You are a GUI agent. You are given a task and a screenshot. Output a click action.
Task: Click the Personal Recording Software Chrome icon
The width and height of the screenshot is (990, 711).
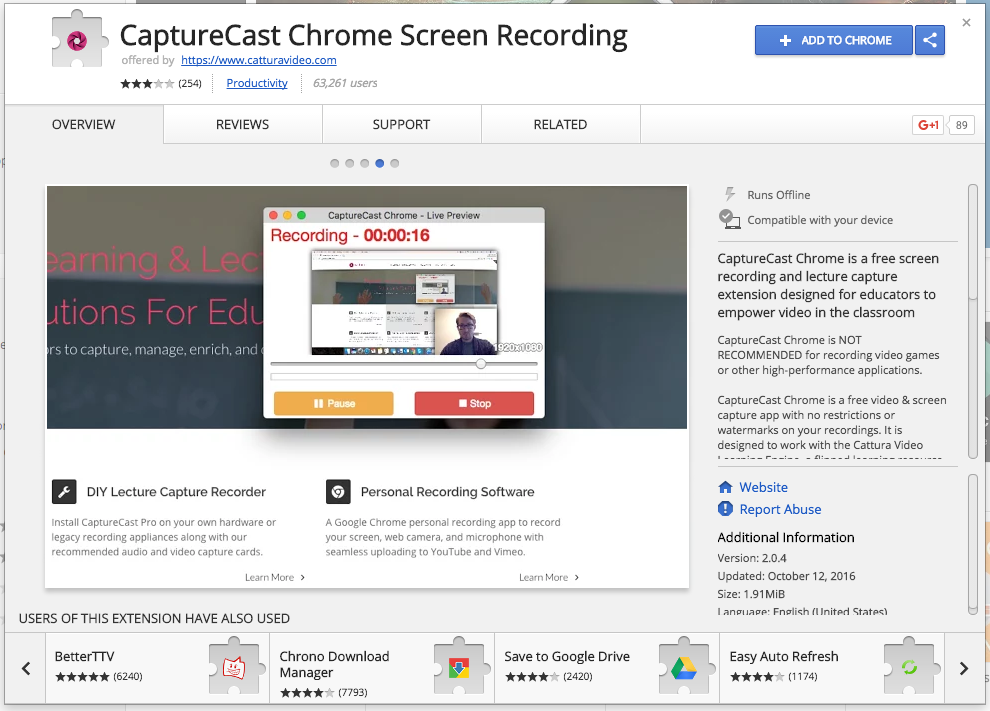338,492
